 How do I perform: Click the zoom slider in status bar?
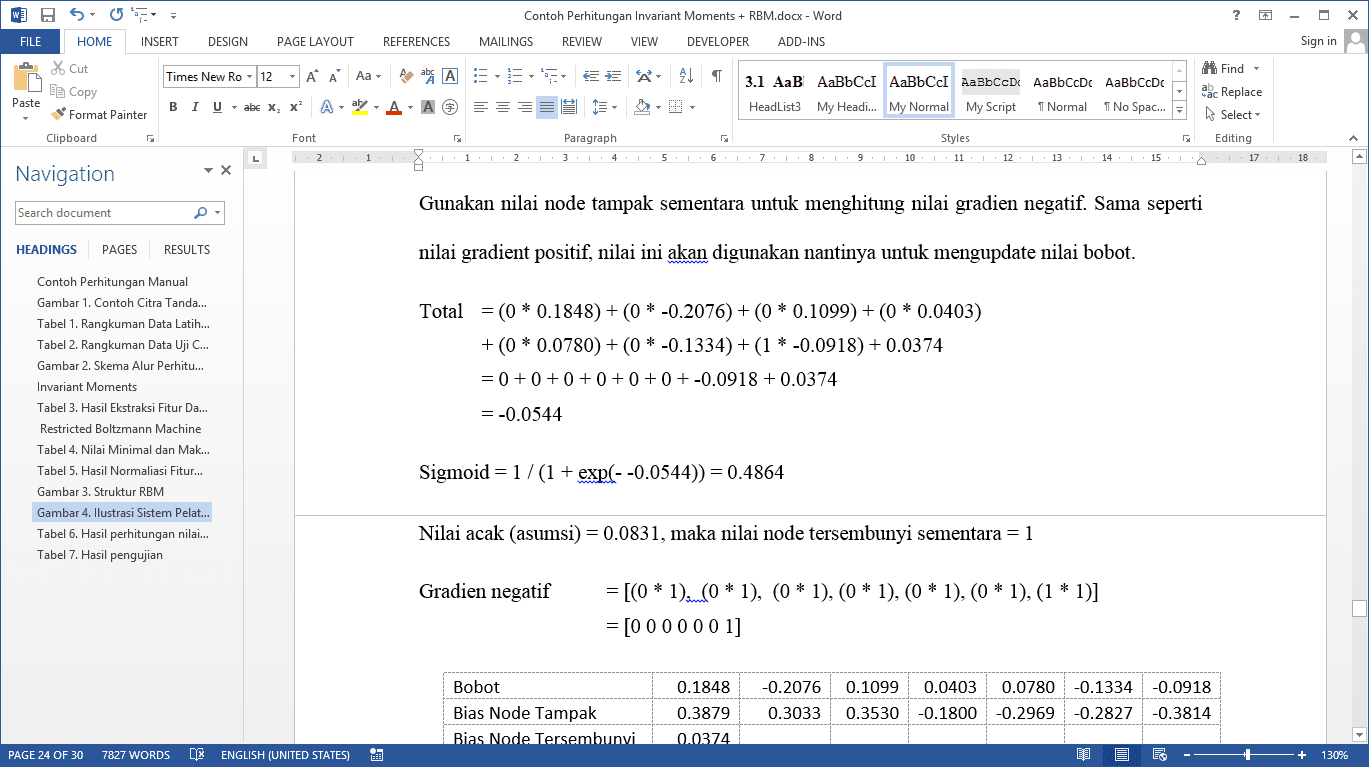tap(1247, 755)
